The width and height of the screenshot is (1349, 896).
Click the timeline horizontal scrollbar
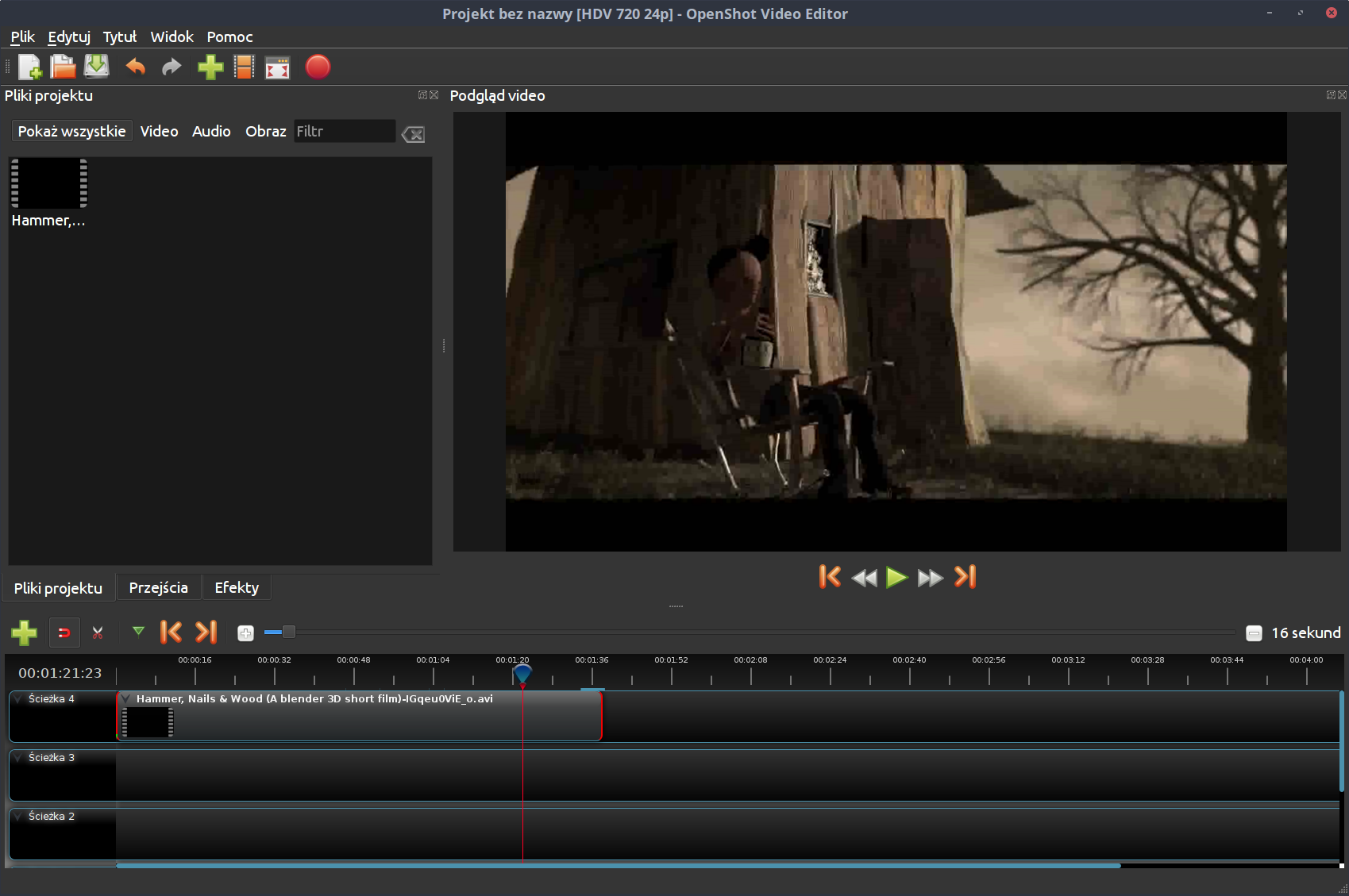[x=619, y=866]
